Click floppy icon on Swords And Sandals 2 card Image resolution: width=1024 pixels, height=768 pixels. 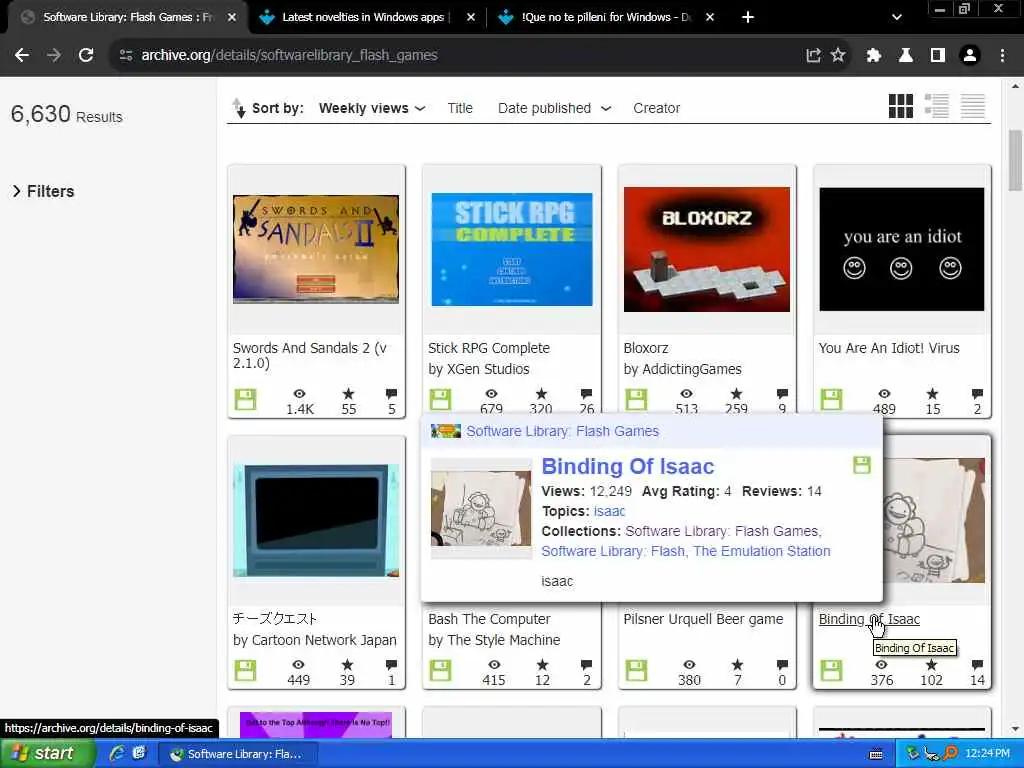pyautogui.click(x=246, y=399)
